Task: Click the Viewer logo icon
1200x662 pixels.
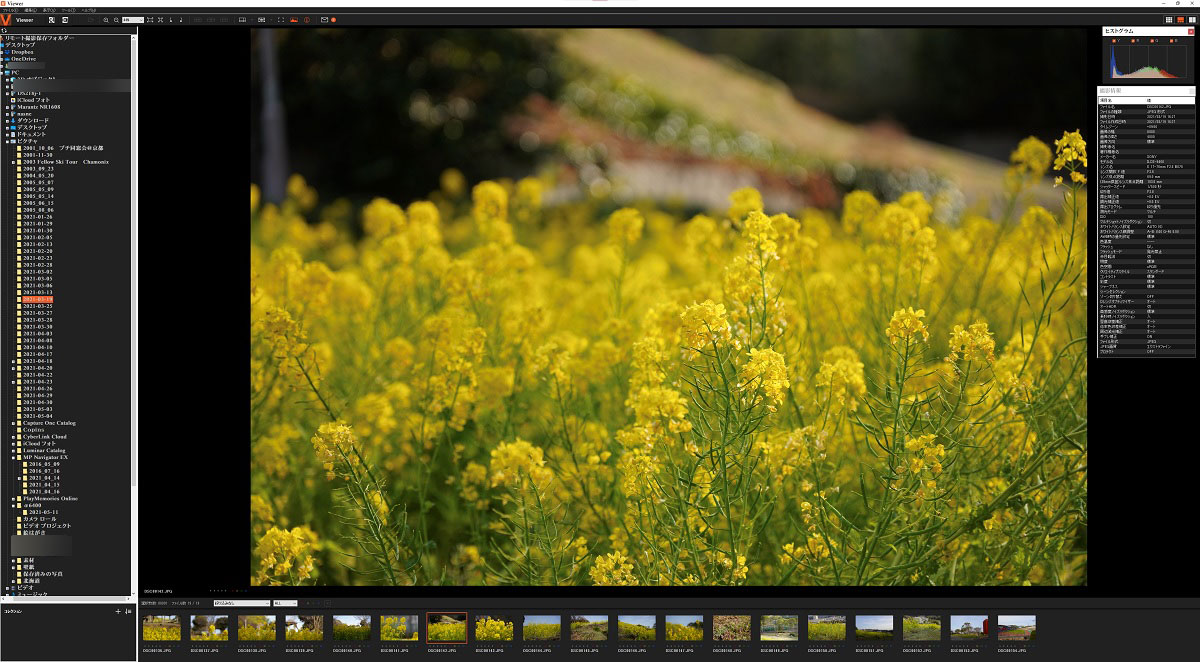Action: [6, 20]
